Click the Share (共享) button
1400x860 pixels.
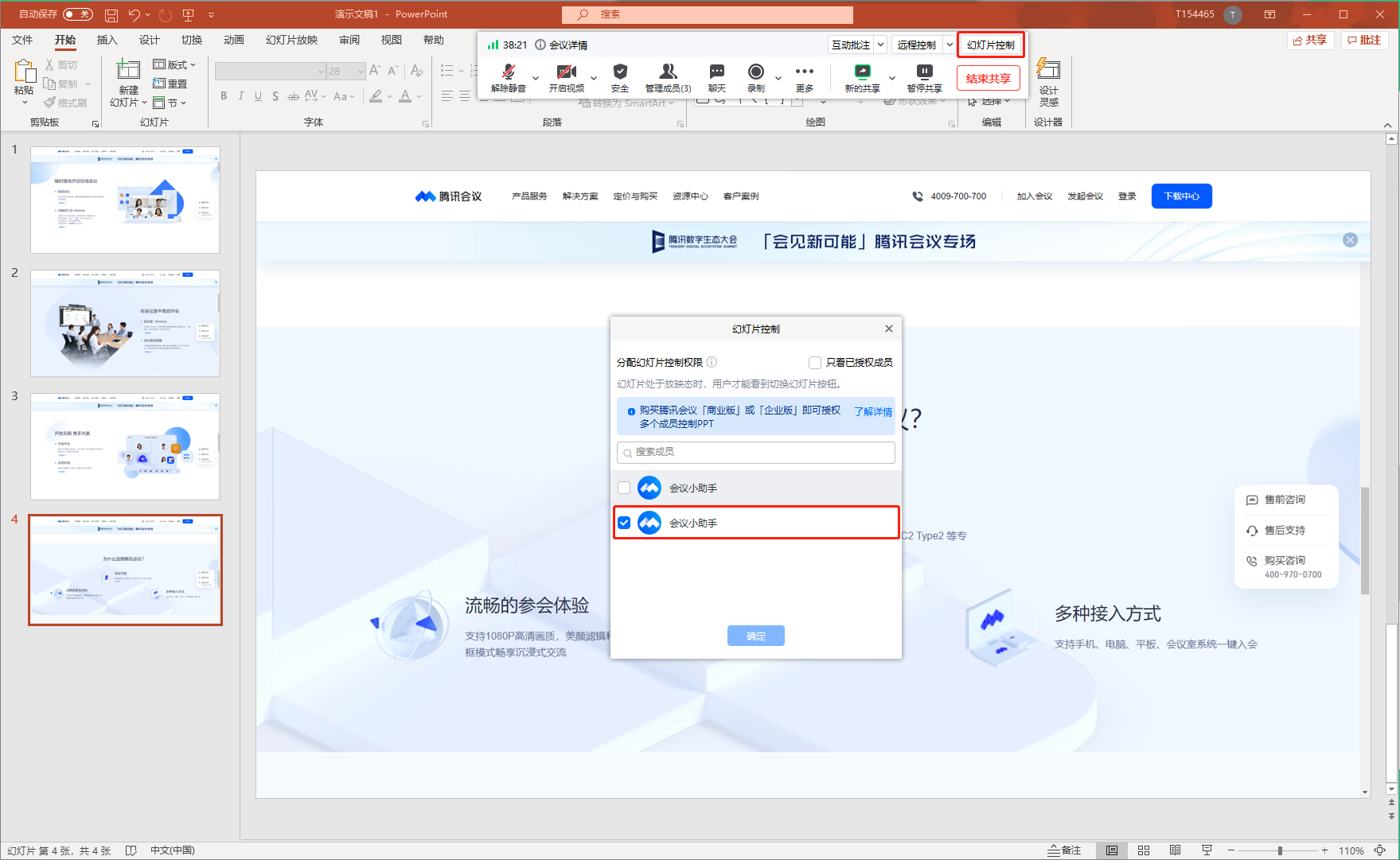1309,40
